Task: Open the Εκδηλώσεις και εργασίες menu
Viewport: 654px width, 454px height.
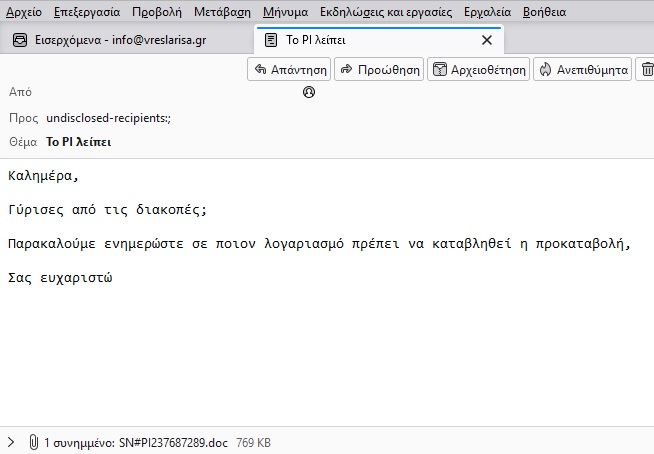Action: tap(386, 12)
